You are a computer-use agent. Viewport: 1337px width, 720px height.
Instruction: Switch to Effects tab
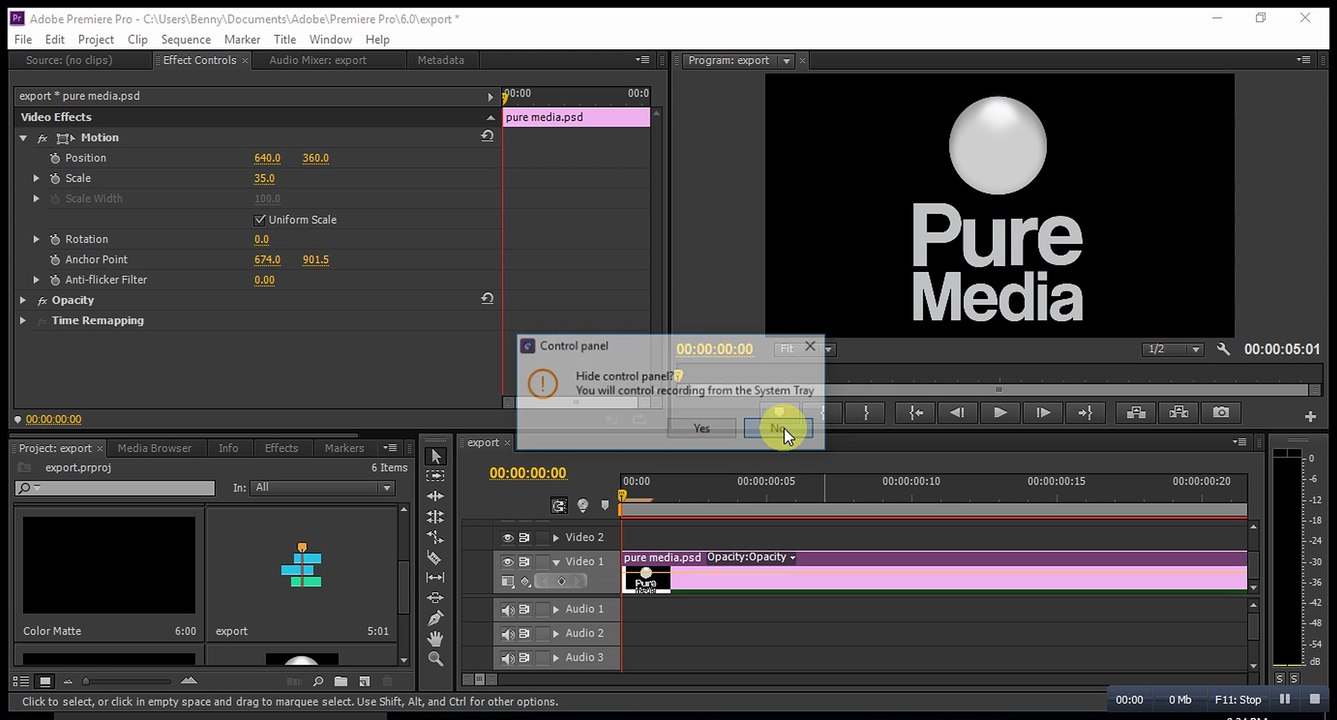pyautogui.click(x=281, y=448)
